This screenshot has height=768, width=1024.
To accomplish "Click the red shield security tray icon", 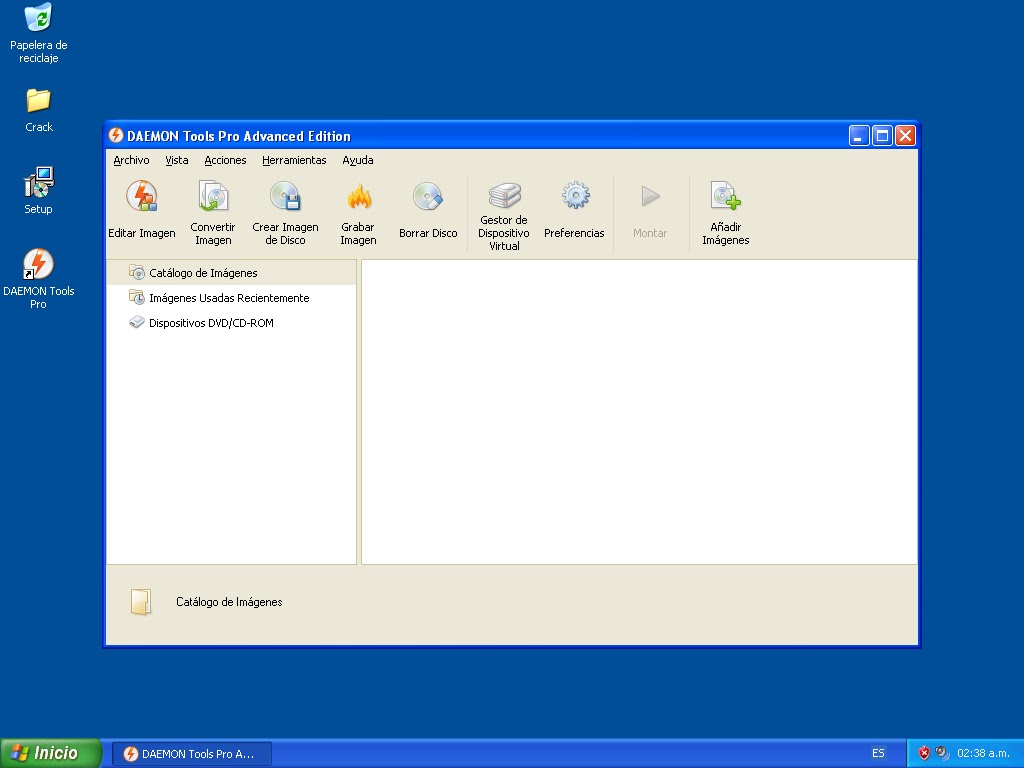I will coord(924,753).
